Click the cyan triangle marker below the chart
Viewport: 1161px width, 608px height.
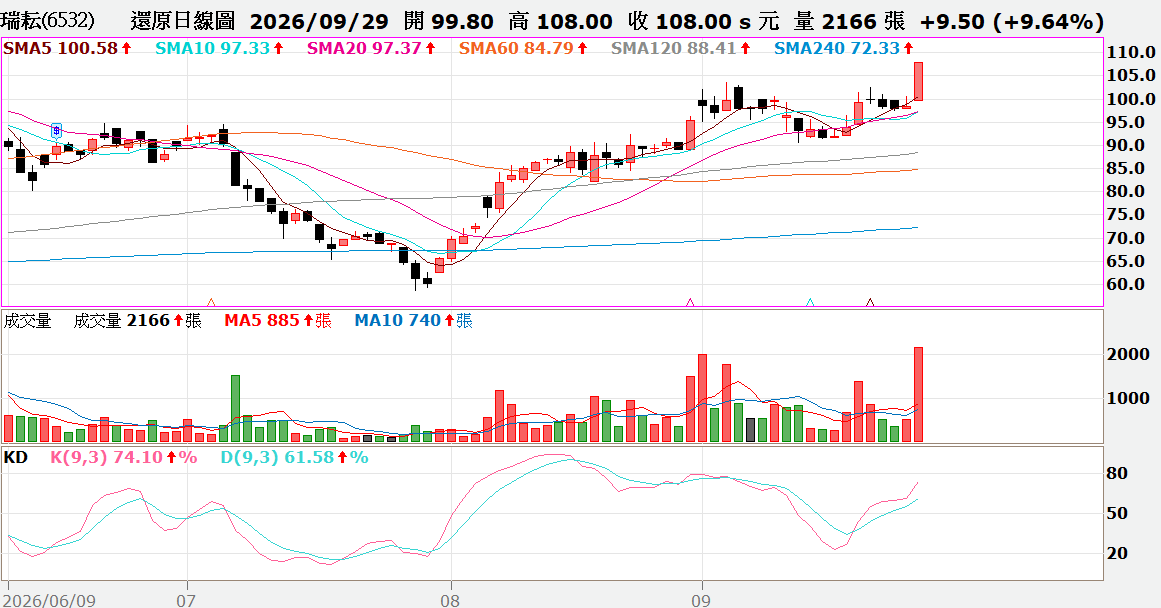point(810,303)
